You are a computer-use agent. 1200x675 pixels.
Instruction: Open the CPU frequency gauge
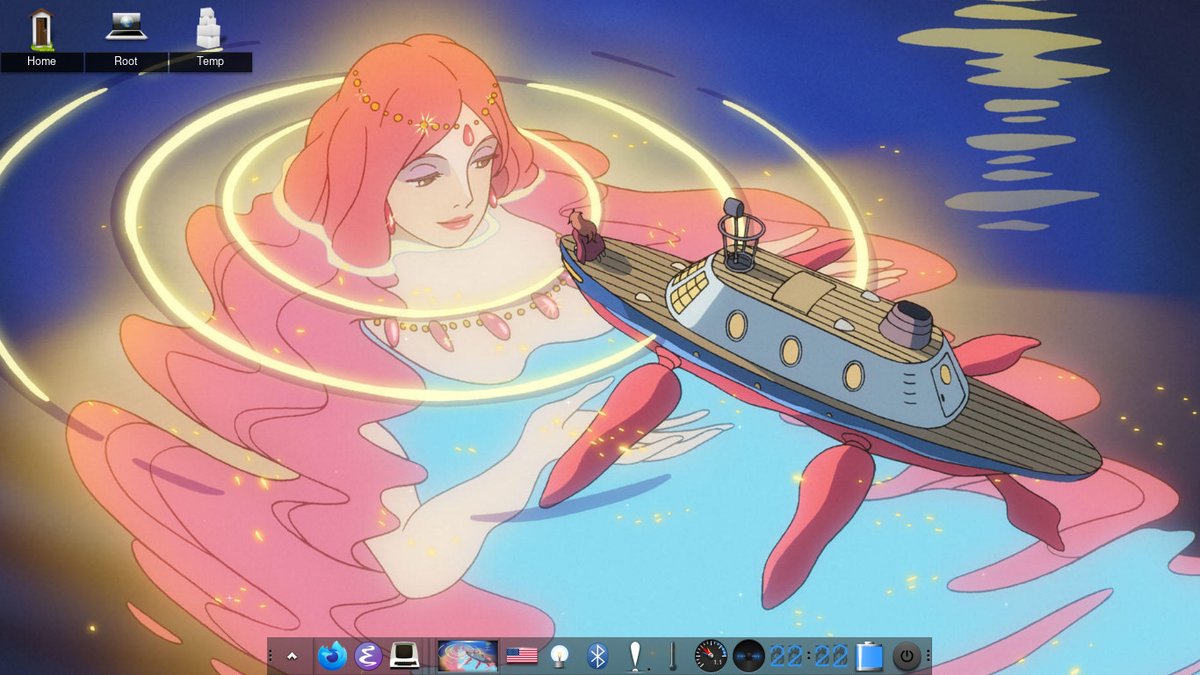710,656
